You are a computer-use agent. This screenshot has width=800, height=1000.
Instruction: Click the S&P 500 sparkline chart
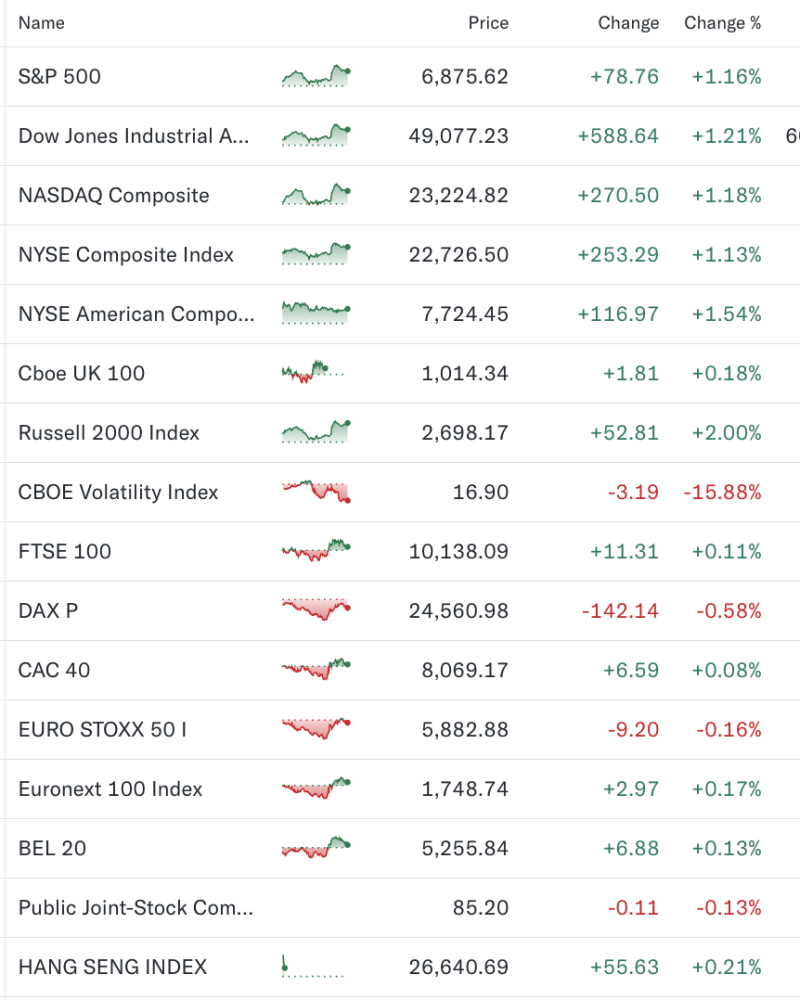coord(315,76)
